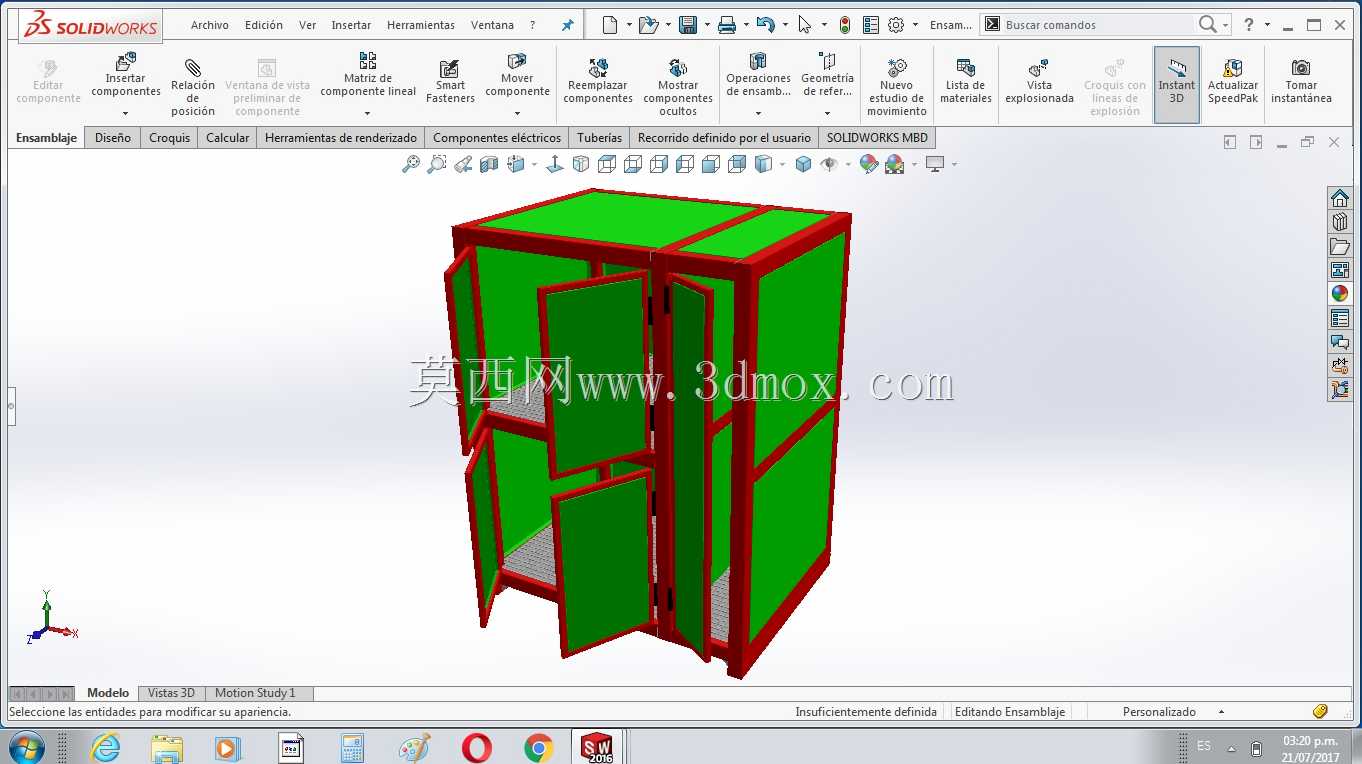The height and width of the screenshot is (764, 1362).
Task: Open File Explorer pane icon
Action: click(x=1340, y=246)
